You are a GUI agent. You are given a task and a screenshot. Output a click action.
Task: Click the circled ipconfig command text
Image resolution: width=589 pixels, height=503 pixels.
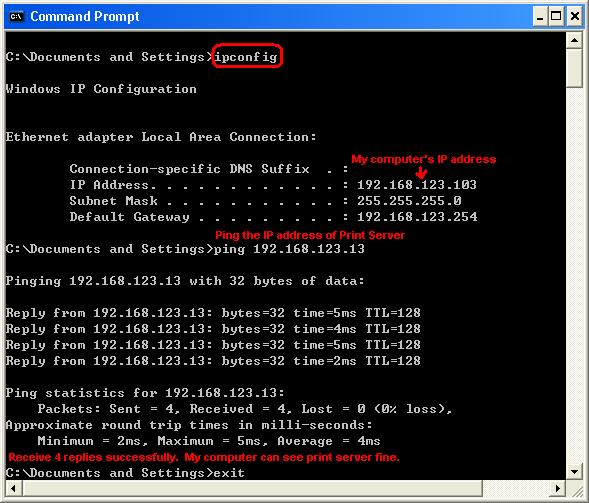pos(246,57)
